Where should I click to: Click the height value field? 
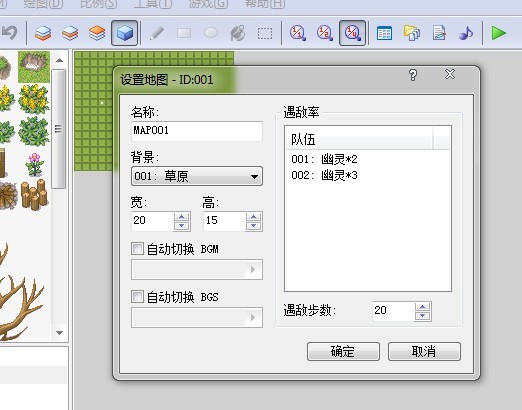[225, 221]
